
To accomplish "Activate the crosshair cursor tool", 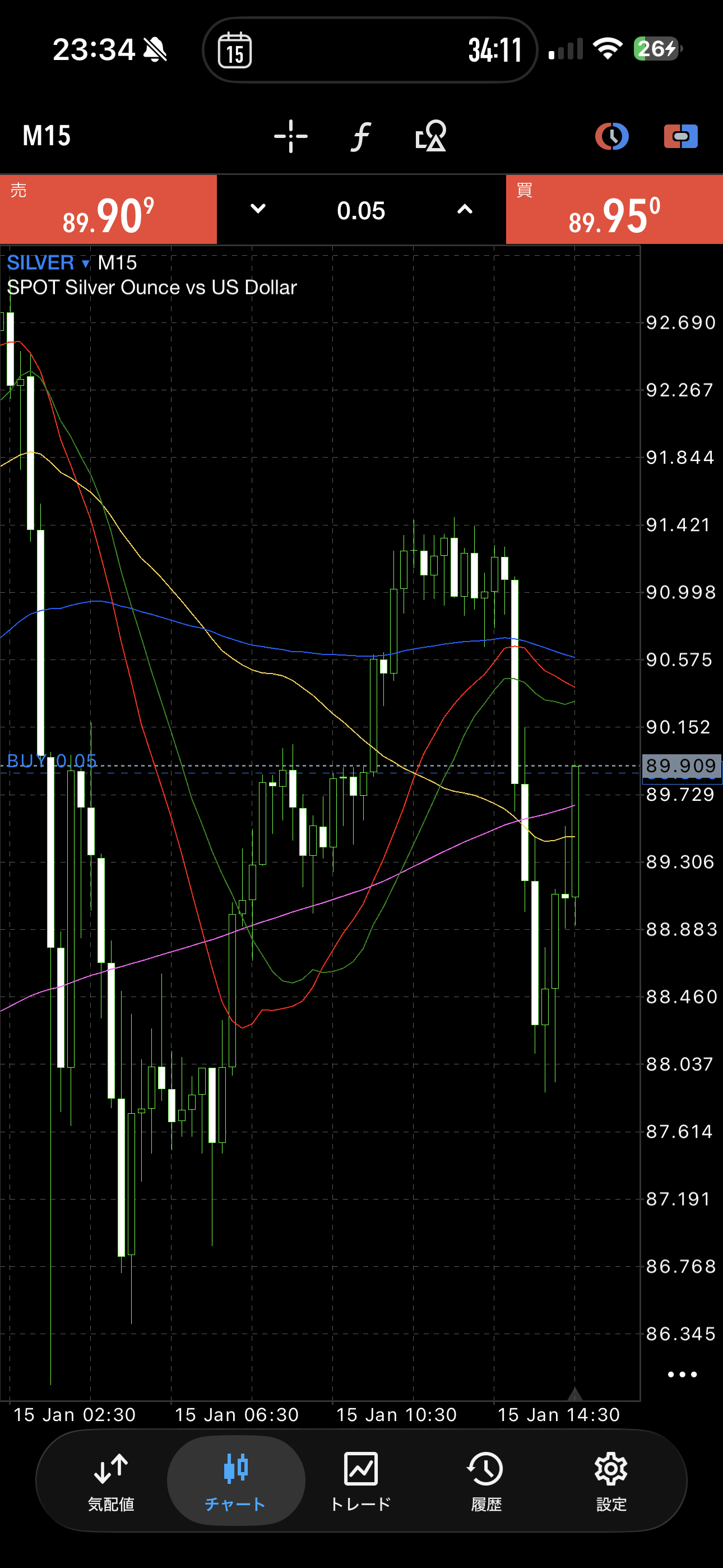I will [290, 136].
